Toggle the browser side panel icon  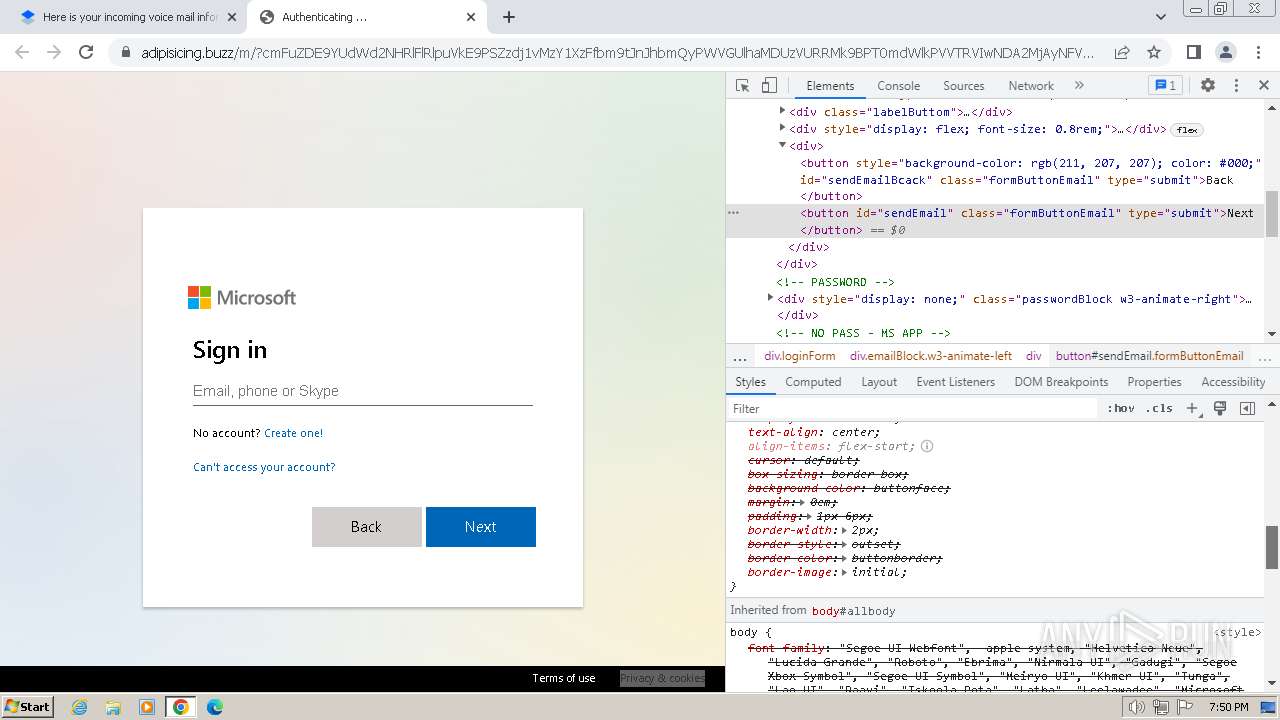tap(1193, 52)
